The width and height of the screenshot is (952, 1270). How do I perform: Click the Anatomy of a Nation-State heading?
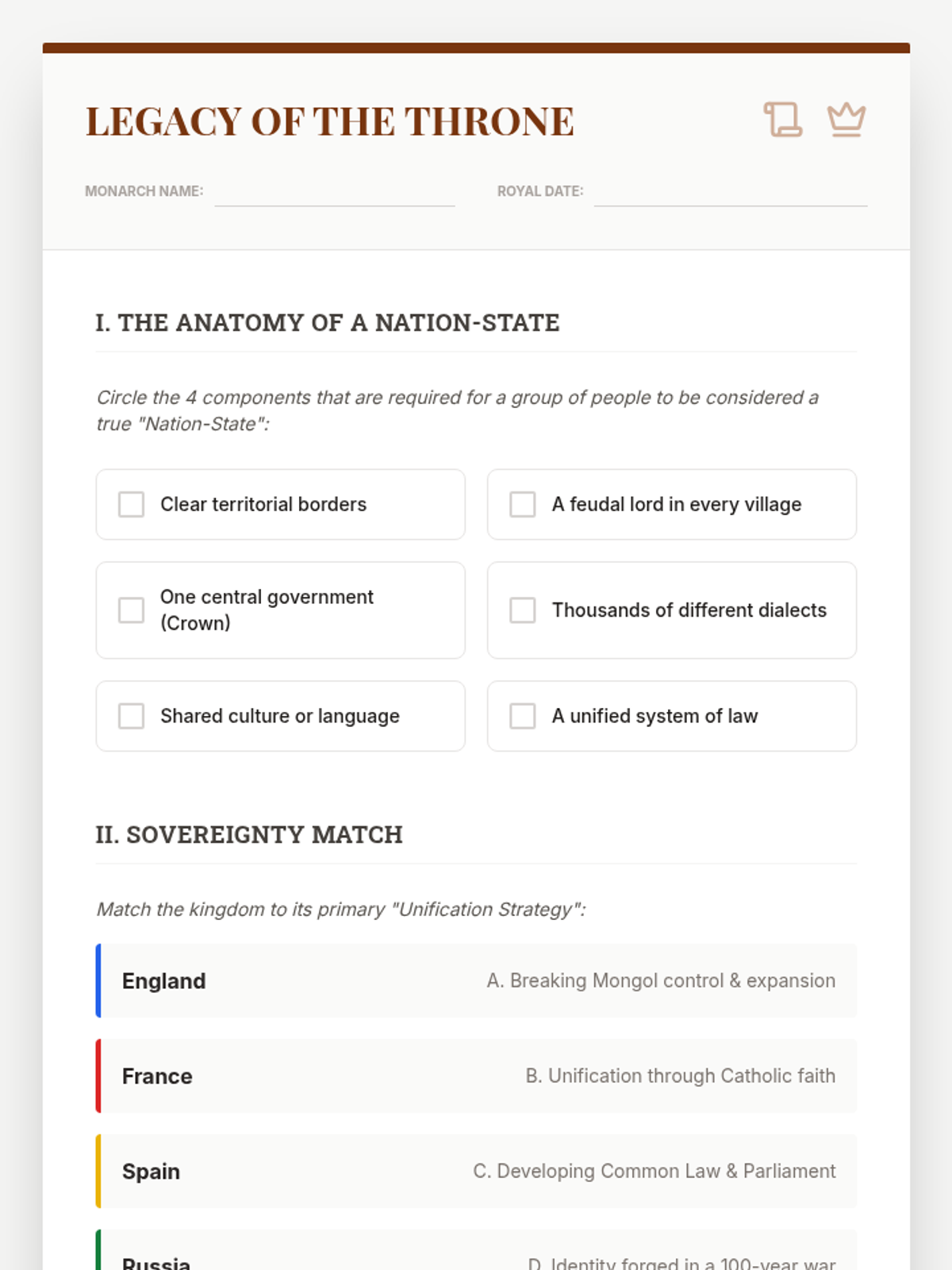point(328,323)
